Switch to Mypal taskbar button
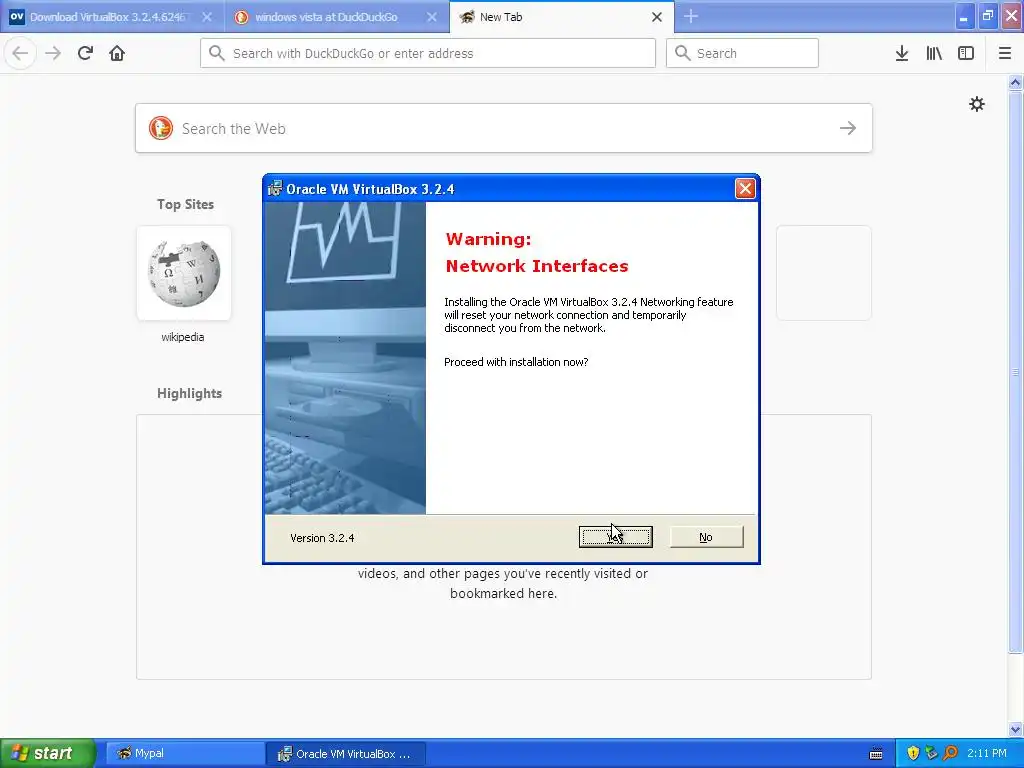Viewport: 1024px width, 768px height. tap(185, 753)
